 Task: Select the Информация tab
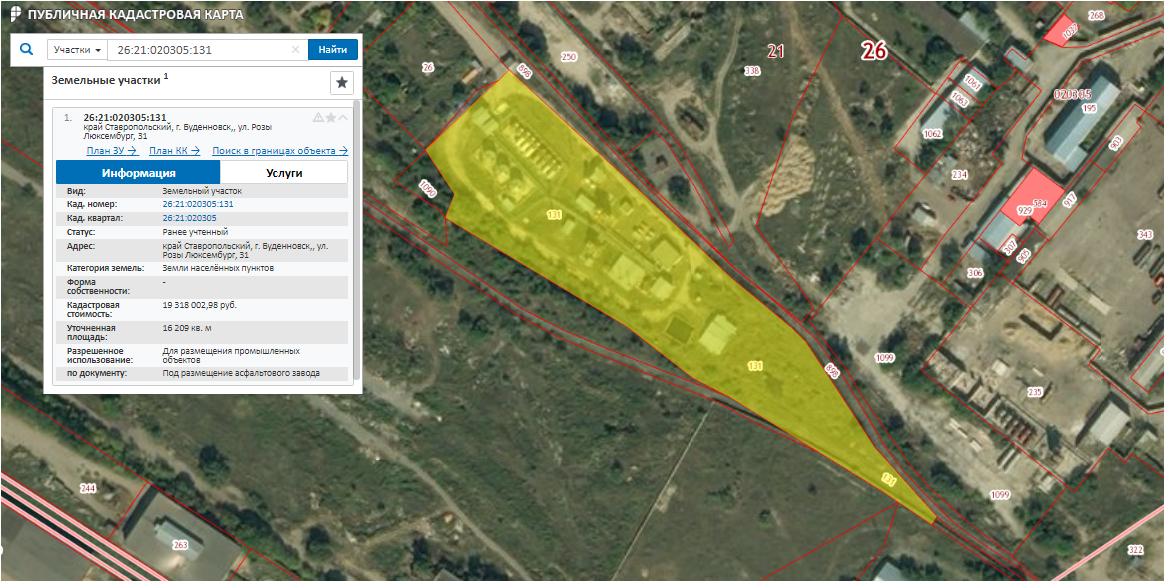(x=138, y=172)
